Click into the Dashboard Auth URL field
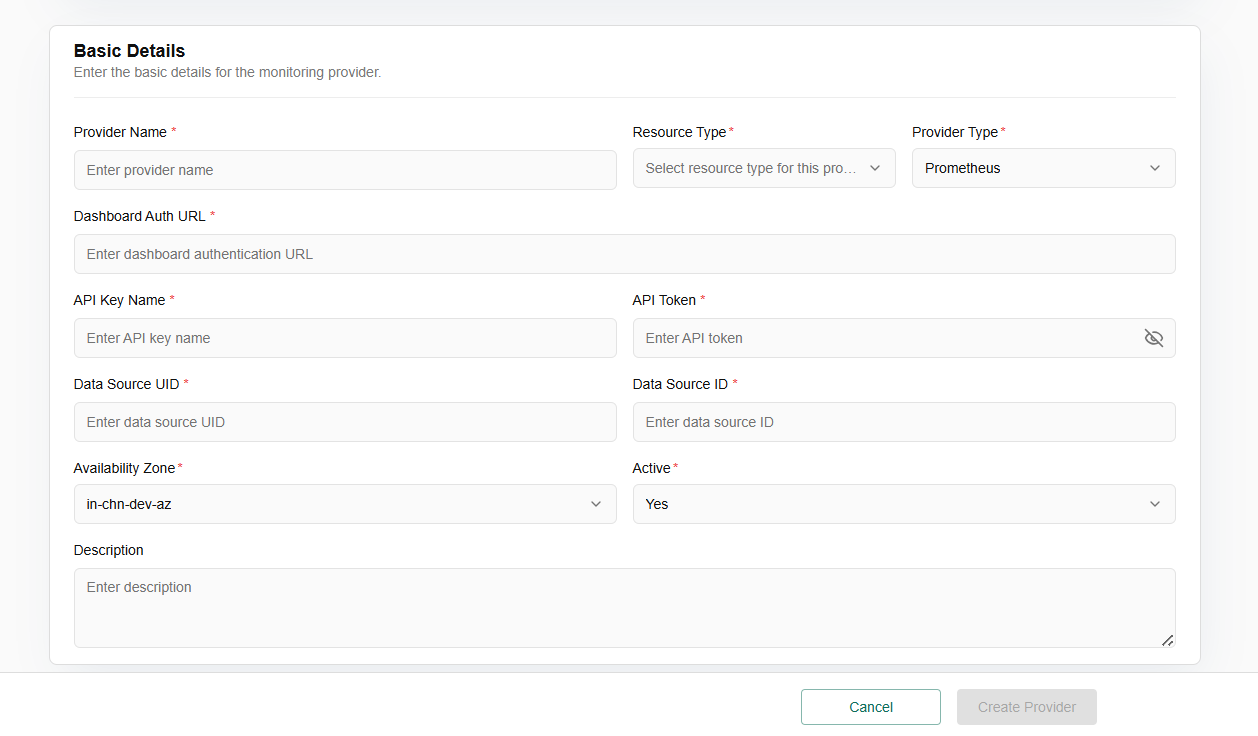This screenshot has width=1258, height=736. coord(624,254)
